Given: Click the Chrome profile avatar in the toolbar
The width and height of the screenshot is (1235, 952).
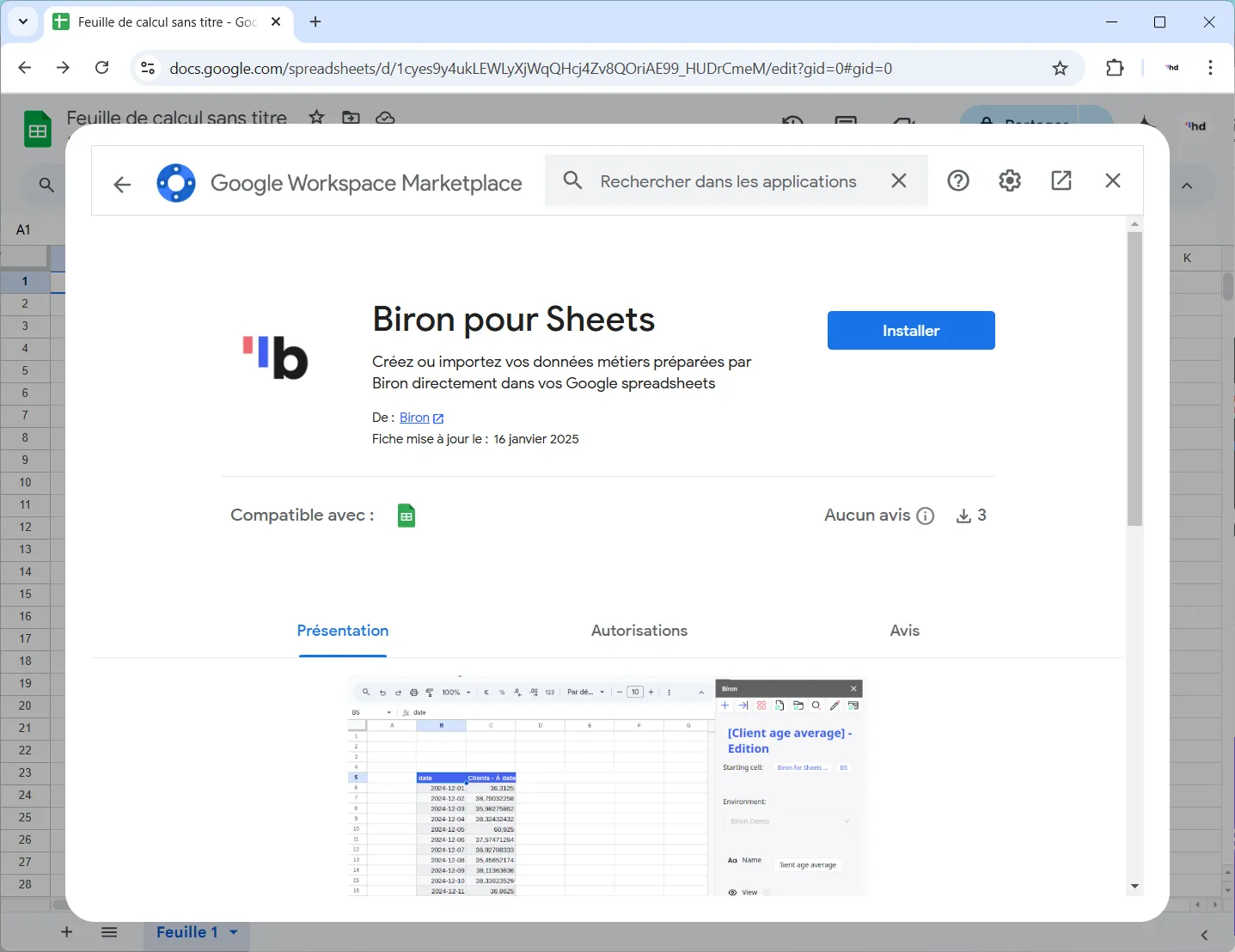Looking at the screenshot, I should pyautogui.click(x=1172, y=68).
